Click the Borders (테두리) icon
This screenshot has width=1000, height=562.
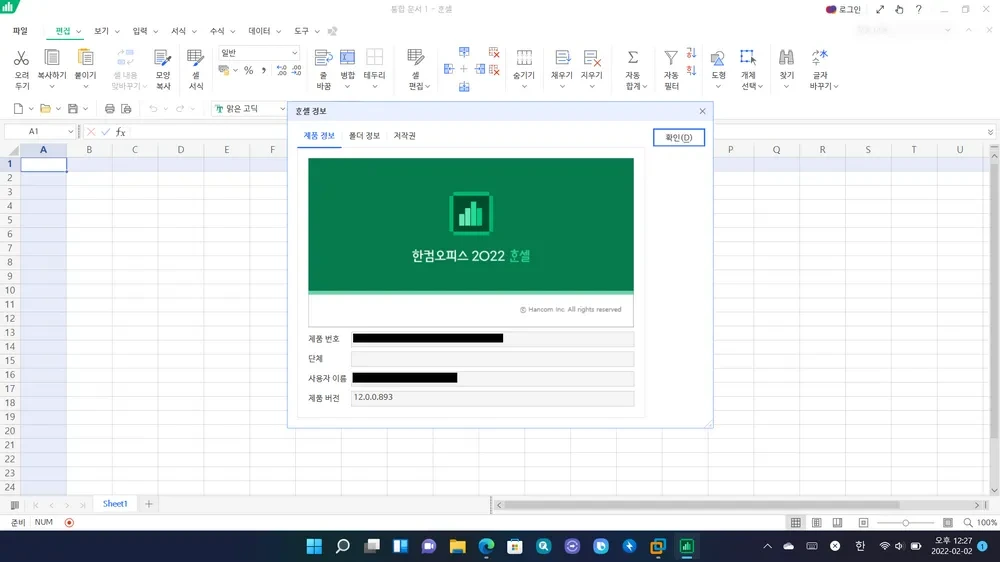[374, 57]
